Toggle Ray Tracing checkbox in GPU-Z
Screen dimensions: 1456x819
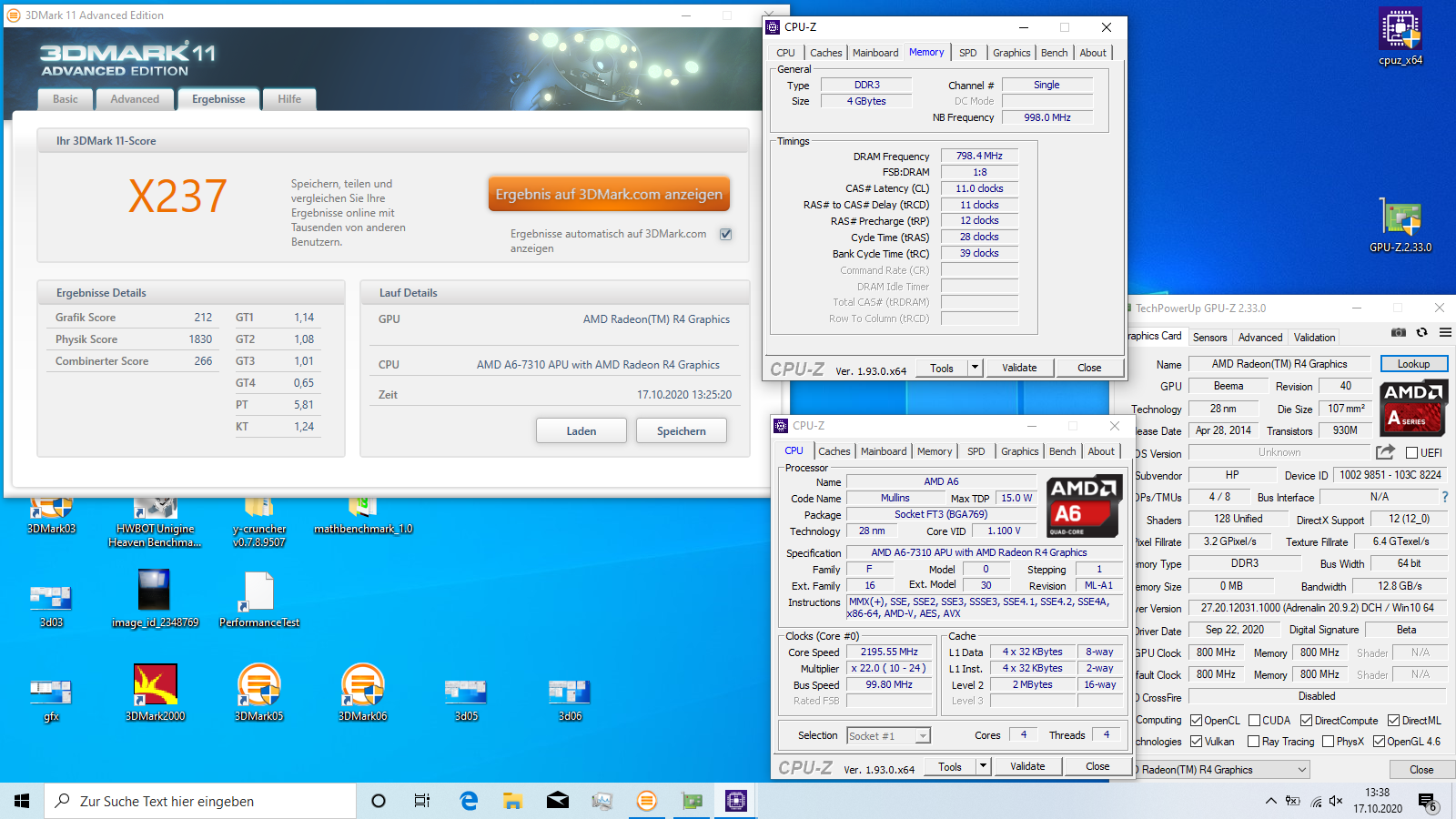[x=1254, y=742]
